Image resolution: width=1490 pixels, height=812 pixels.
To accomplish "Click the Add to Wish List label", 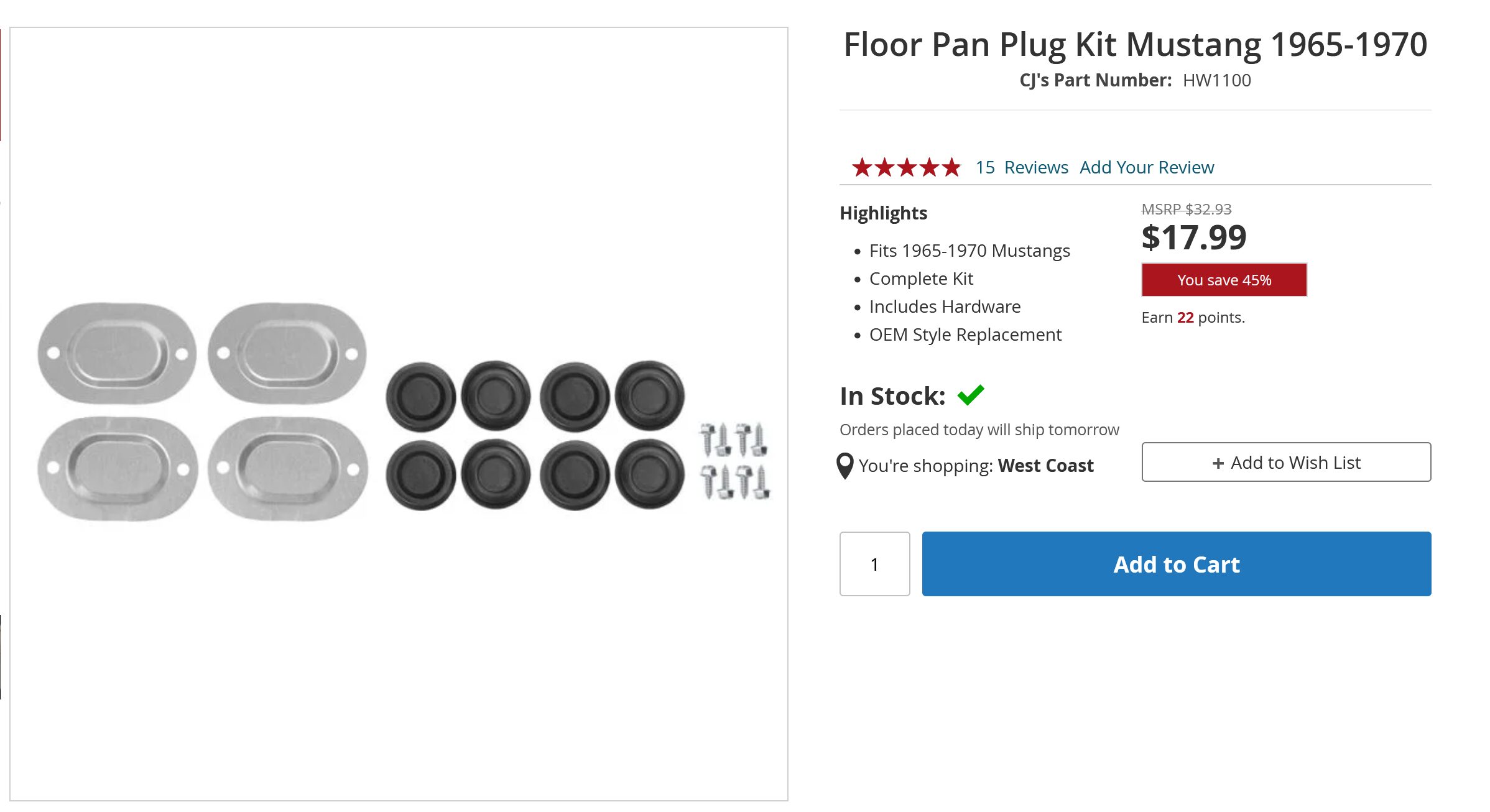I will (x=1295, y=463).
